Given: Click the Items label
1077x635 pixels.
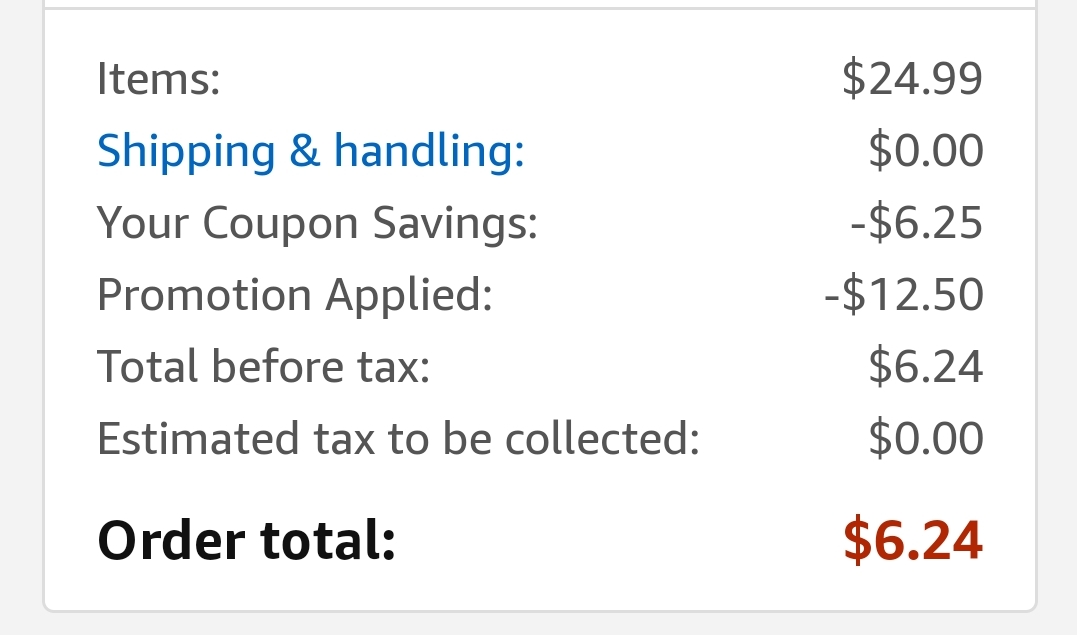Looking at the screenshot, I should tap(158, 79).
